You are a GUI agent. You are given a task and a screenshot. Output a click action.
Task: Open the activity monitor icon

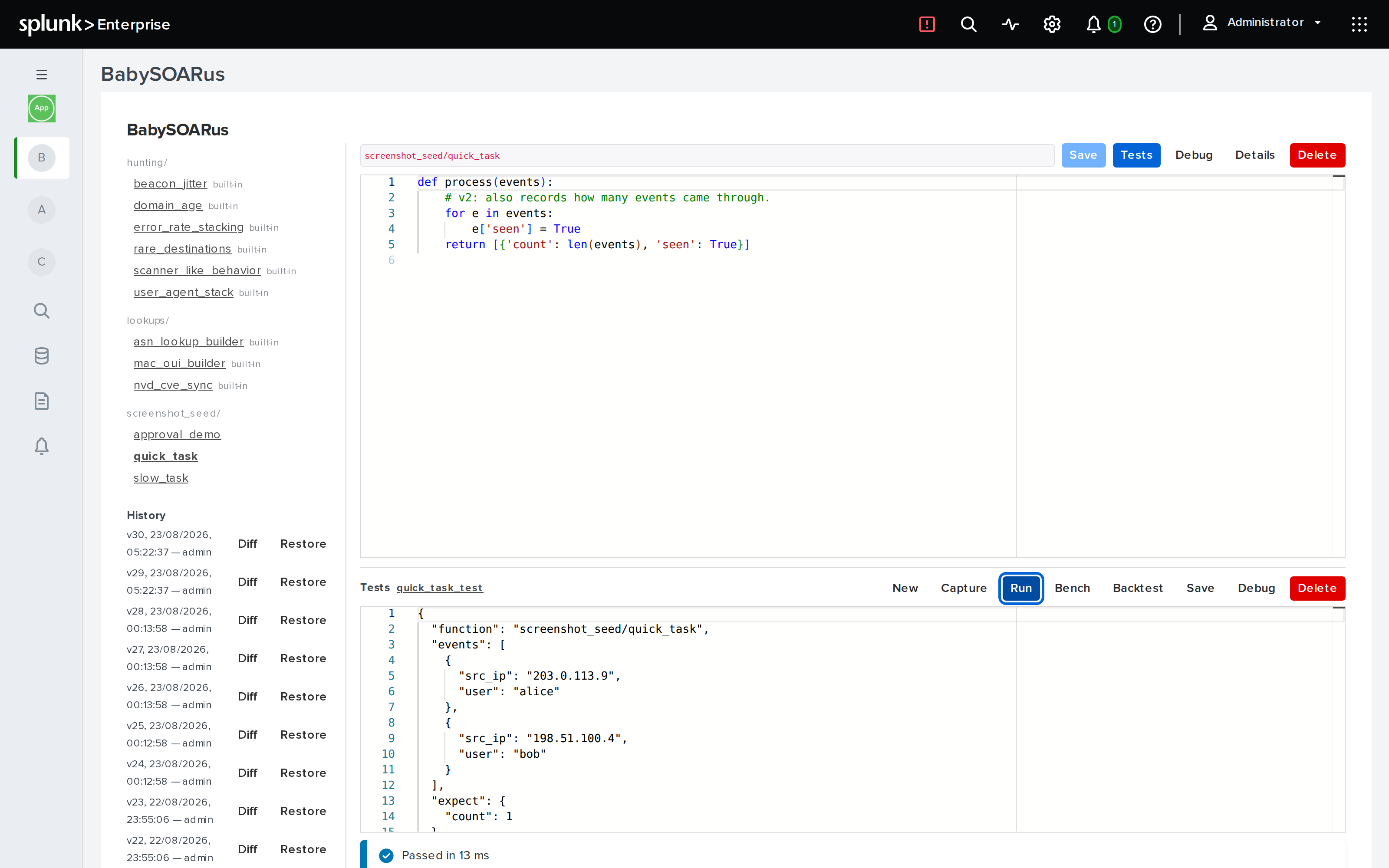tap(1010, 24)
